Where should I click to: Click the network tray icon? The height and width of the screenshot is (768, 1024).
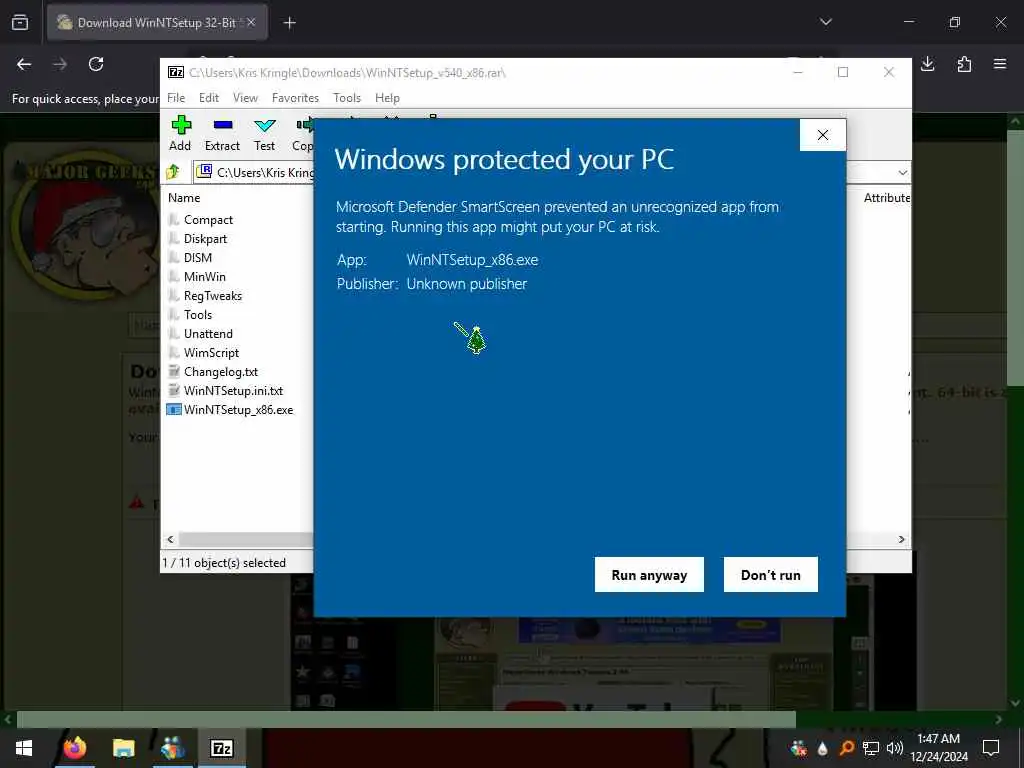tap(871, 748)
